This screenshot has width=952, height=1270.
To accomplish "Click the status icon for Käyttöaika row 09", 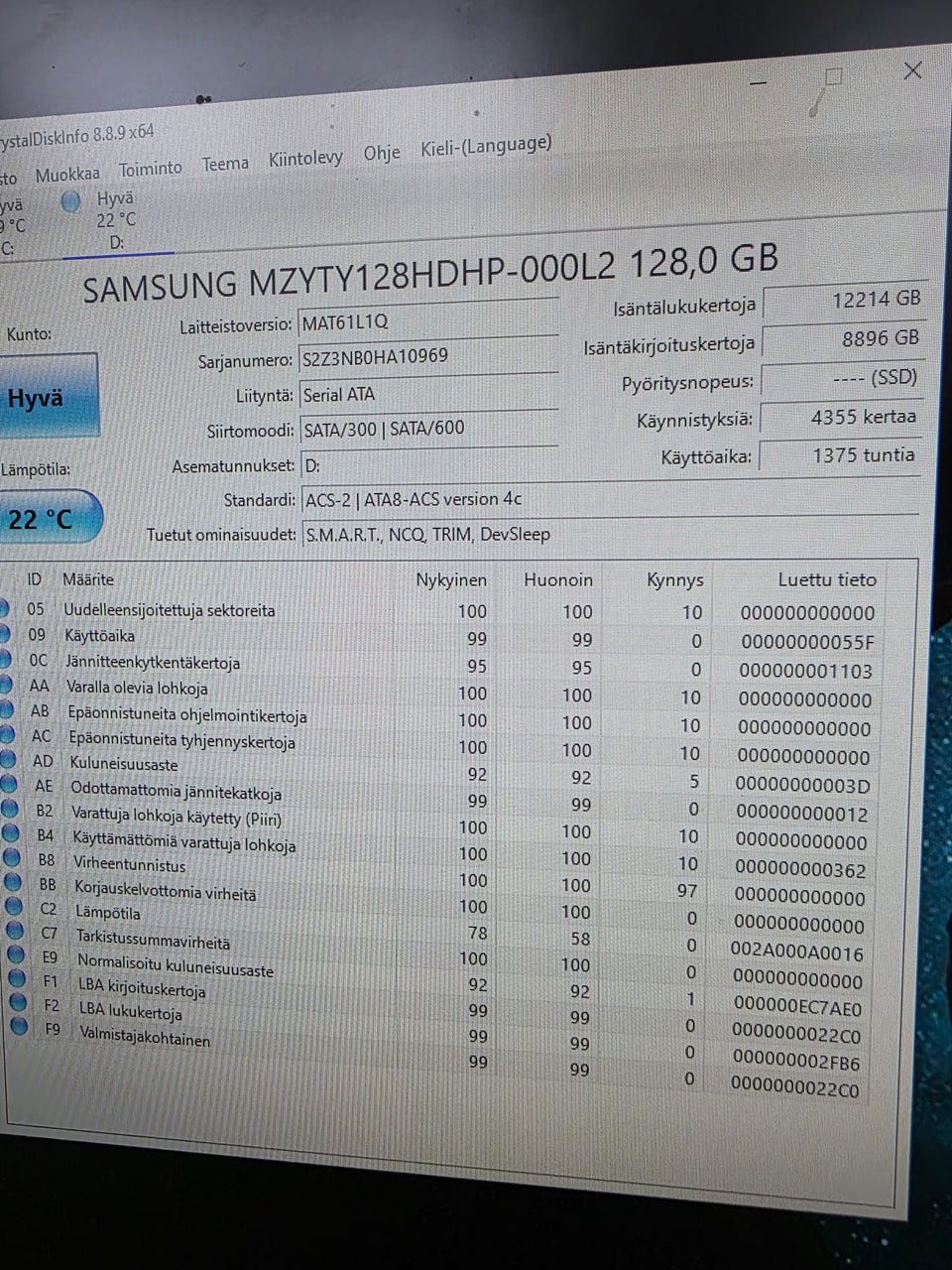I will 3,632.
